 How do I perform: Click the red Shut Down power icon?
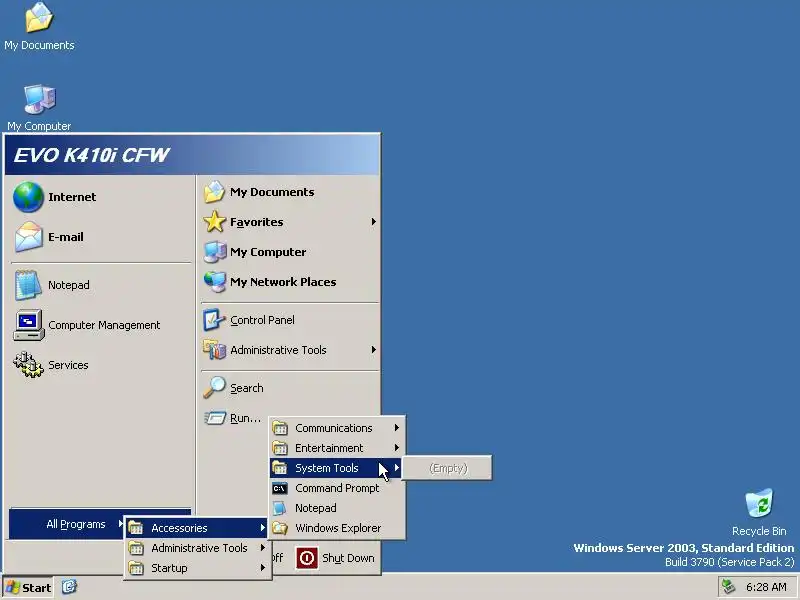click(x=307, y=558)
